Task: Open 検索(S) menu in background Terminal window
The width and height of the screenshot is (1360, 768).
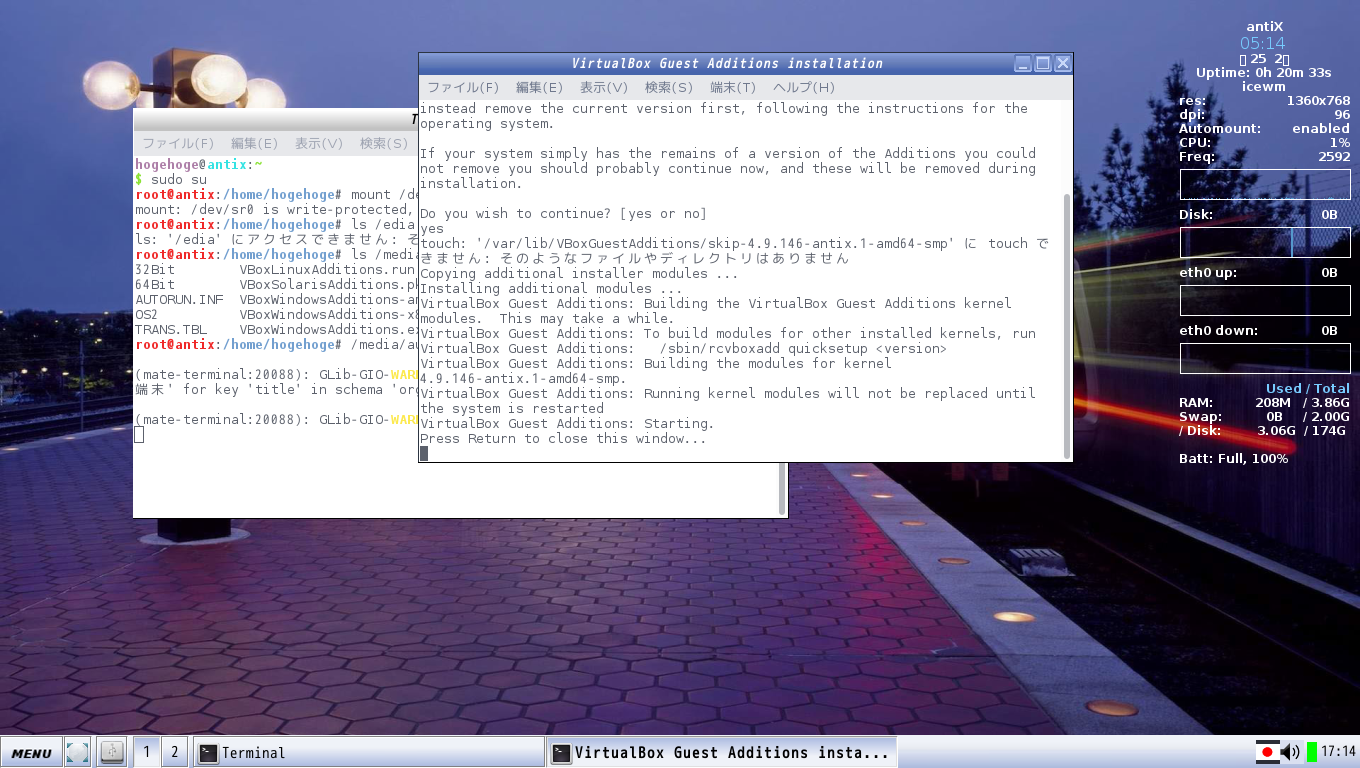Action: tap(384, 144)
